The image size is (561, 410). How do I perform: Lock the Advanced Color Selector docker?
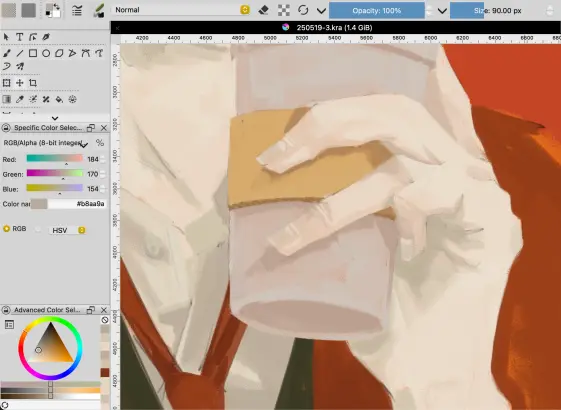pos(6,310)
